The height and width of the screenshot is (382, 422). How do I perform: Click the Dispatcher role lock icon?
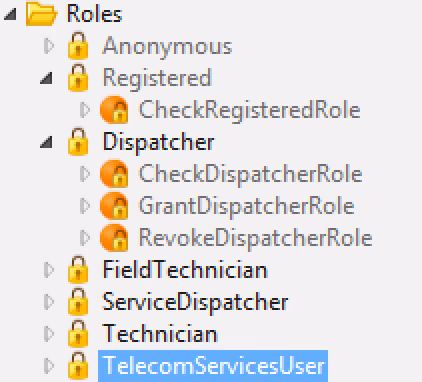[x=78, y=142]
